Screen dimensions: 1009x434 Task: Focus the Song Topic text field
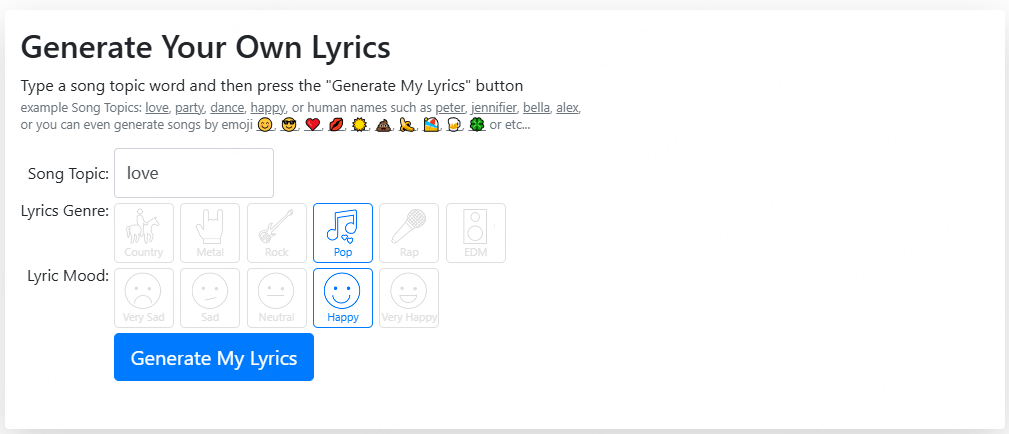pos(194,173)
